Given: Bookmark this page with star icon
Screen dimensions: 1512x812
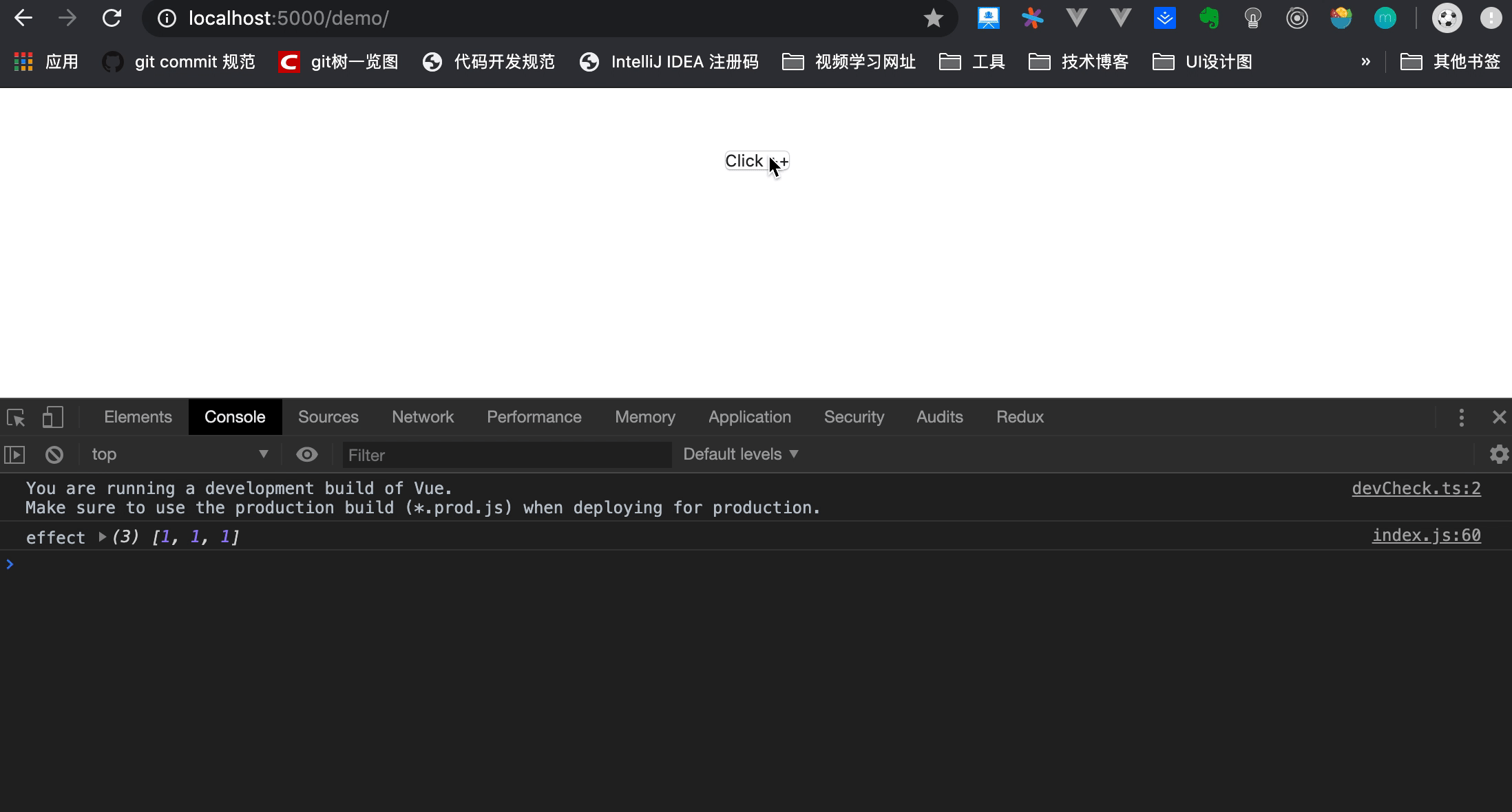Looking at the screenshot, I should tap(933, 18).
